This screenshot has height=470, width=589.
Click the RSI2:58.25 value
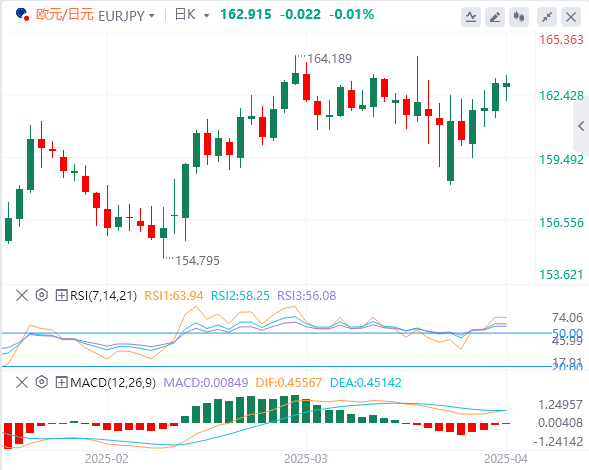pos(240,296)
